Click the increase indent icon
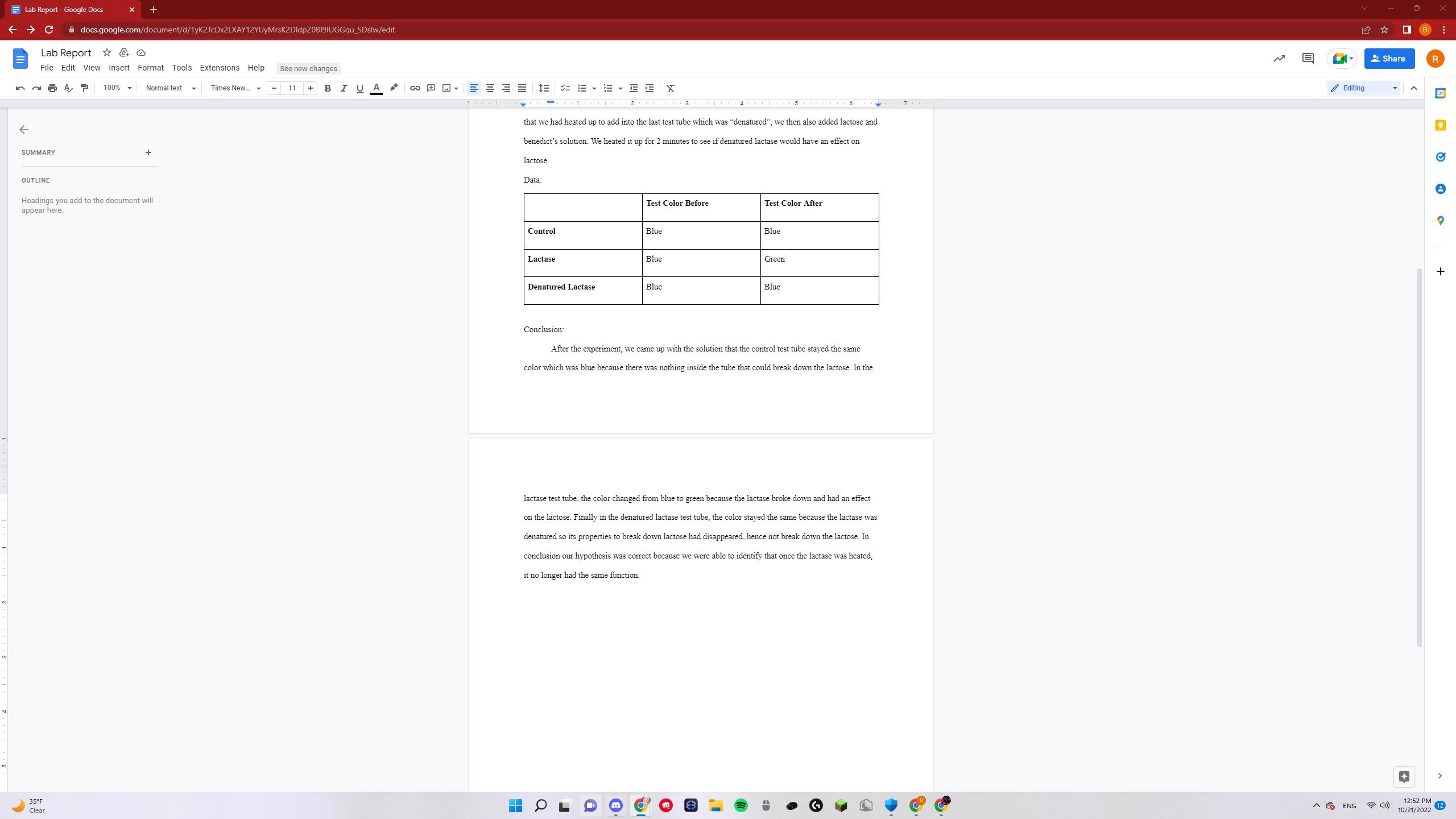 [x=650, y=88]
